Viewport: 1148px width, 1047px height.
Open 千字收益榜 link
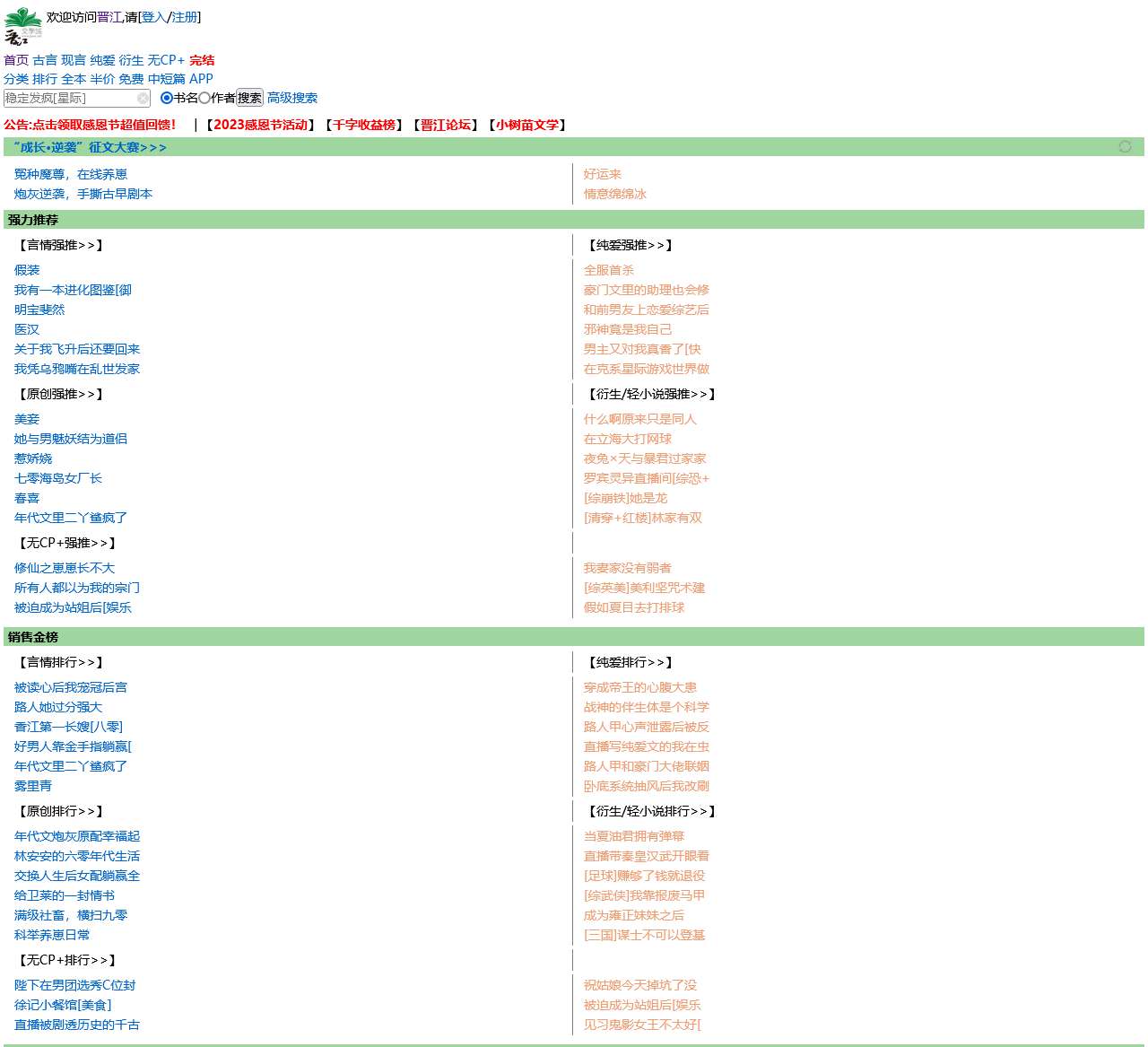coord(364,125)
